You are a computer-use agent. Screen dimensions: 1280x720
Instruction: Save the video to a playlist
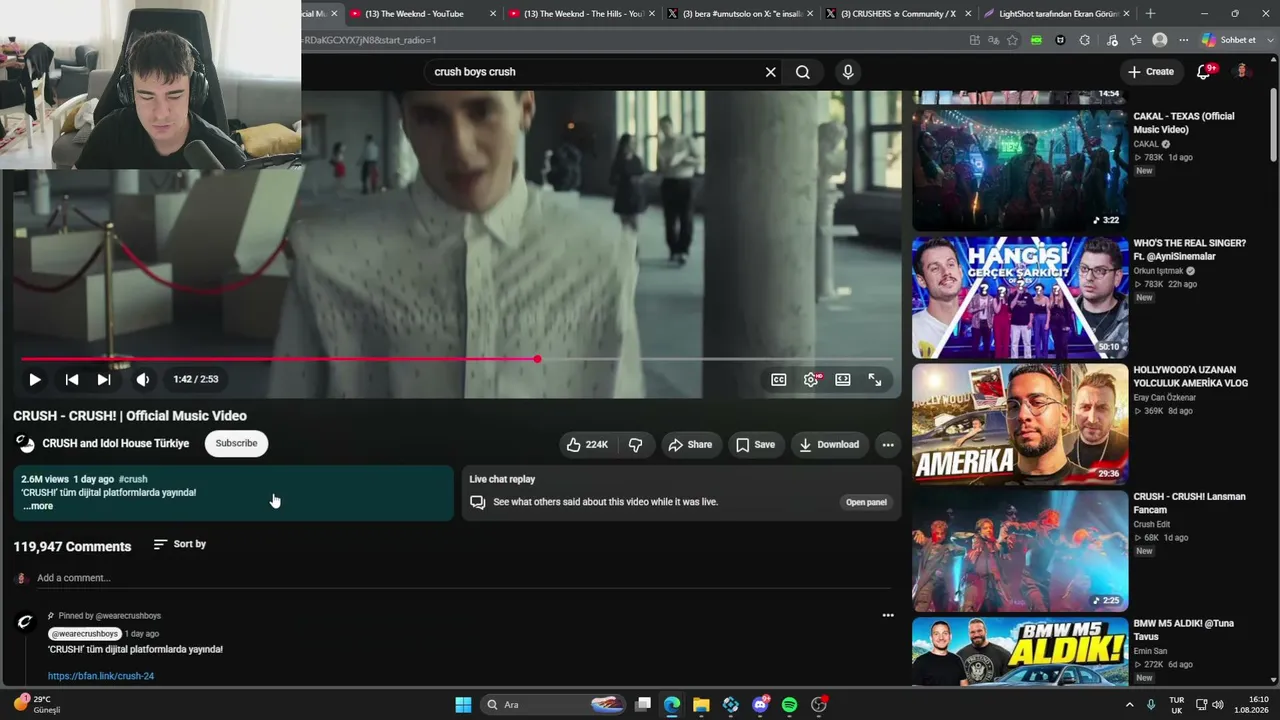755,445
